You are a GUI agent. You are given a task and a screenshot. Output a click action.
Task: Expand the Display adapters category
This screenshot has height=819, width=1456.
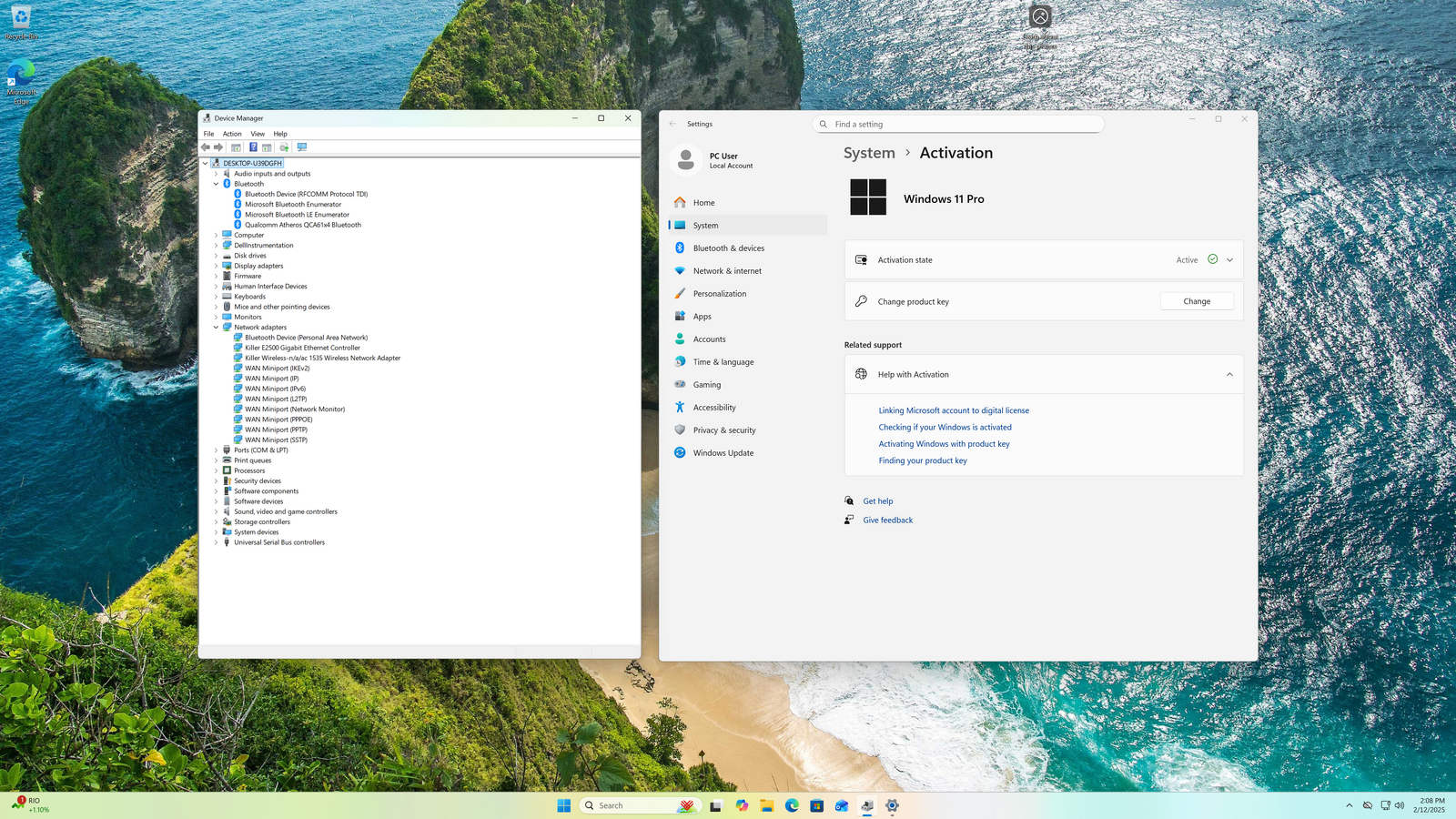217,266
